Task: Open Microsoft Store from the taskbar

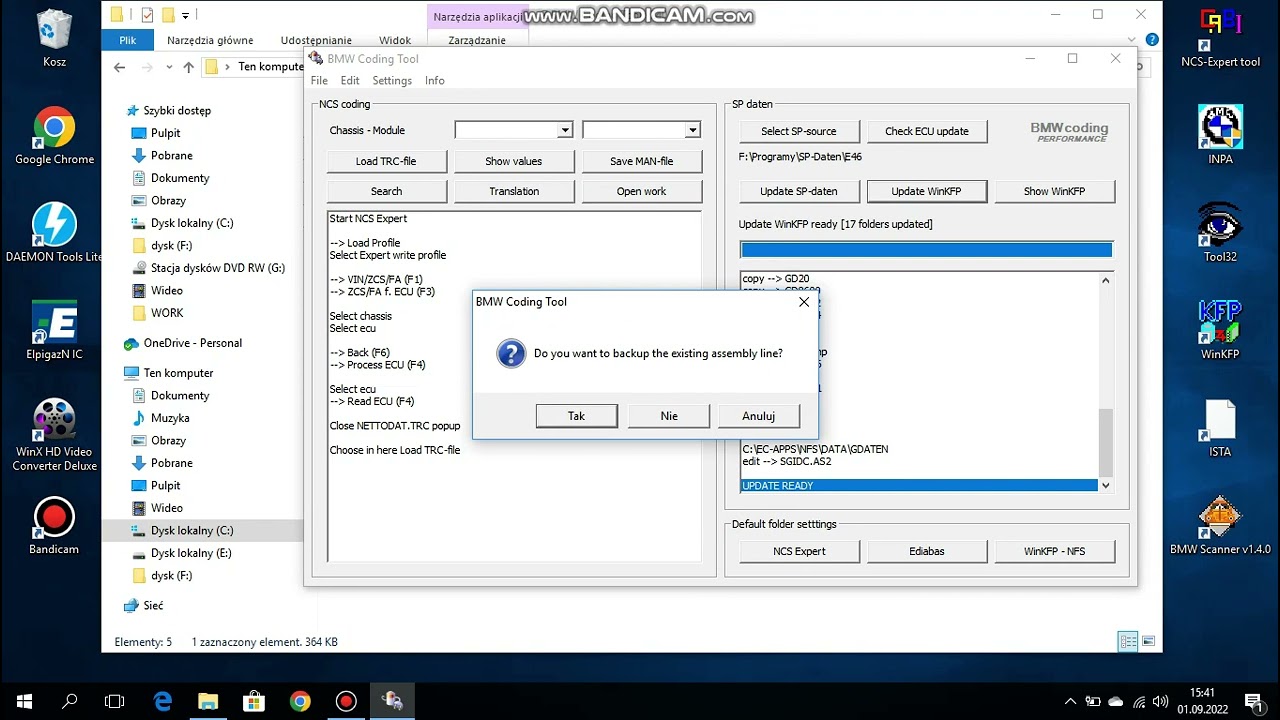Action: pos(254,701)
